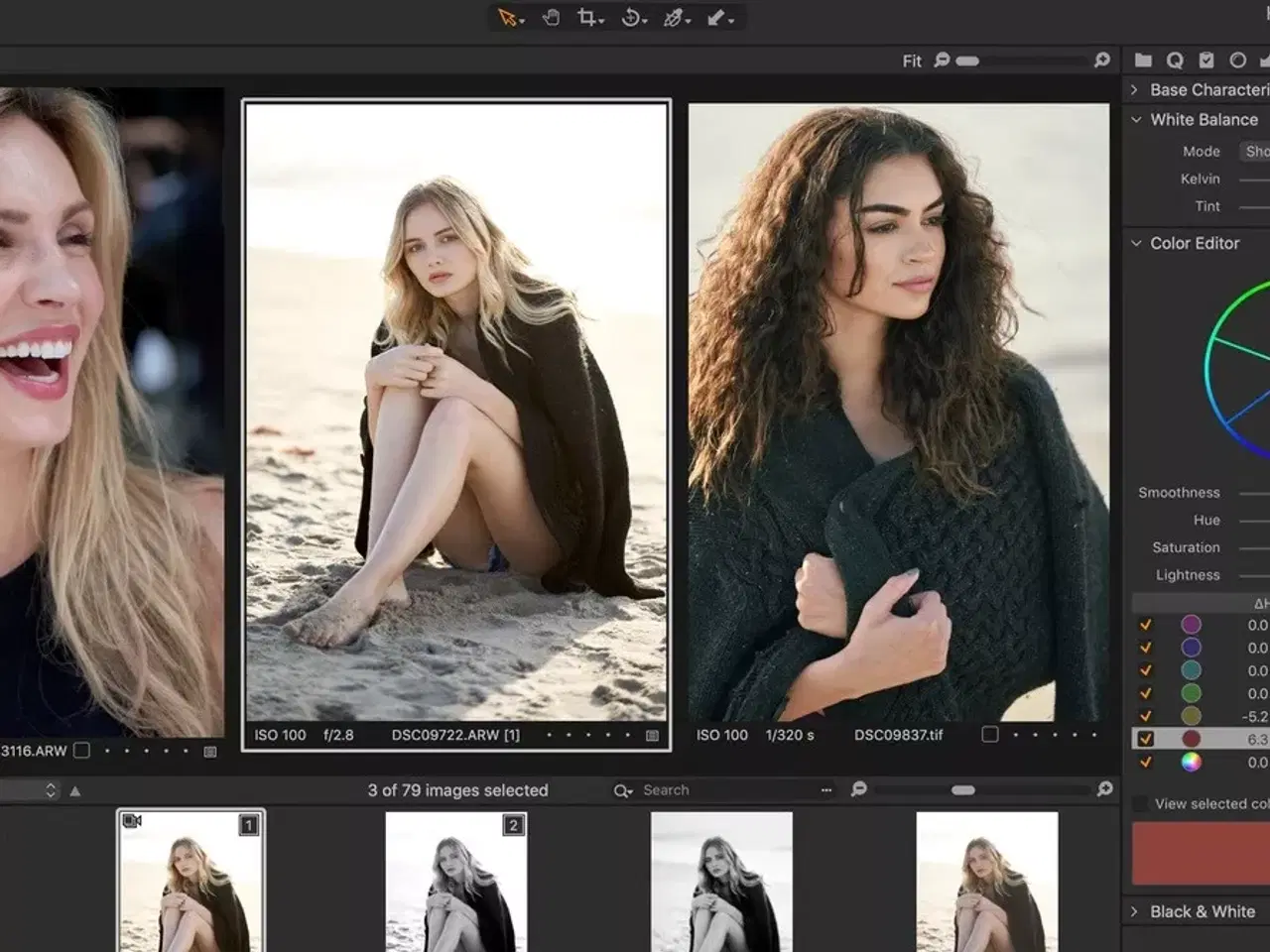Image resolution: width=1270 pixels, height=952 pixels.
Task: Click the large red selected color preview
Action: pos(1201,853)
